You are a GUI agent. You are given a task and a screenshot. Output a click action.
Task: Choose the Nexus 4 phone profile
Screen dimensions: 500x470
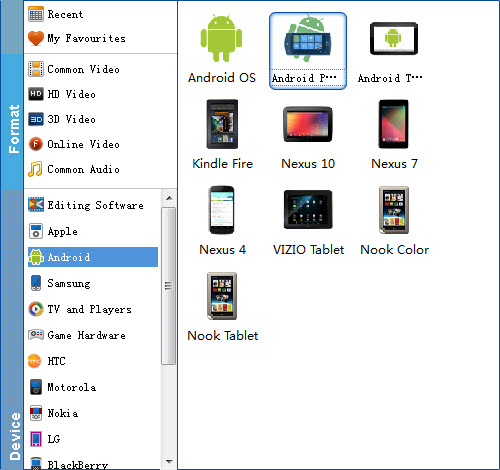(x=222, y=221)
